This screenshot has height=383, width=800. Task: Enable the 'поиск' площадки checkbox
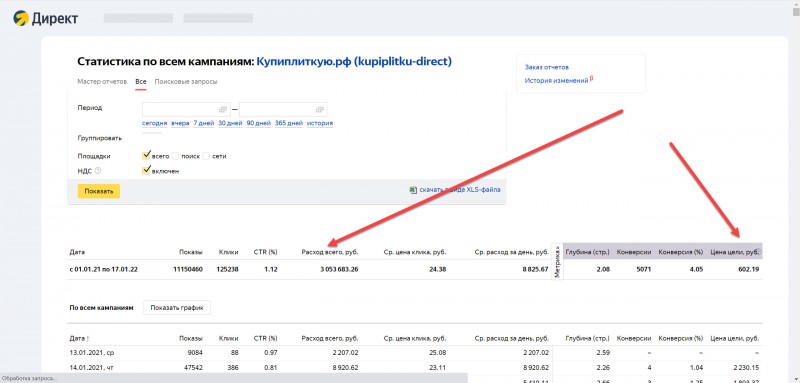pos(176,156)
